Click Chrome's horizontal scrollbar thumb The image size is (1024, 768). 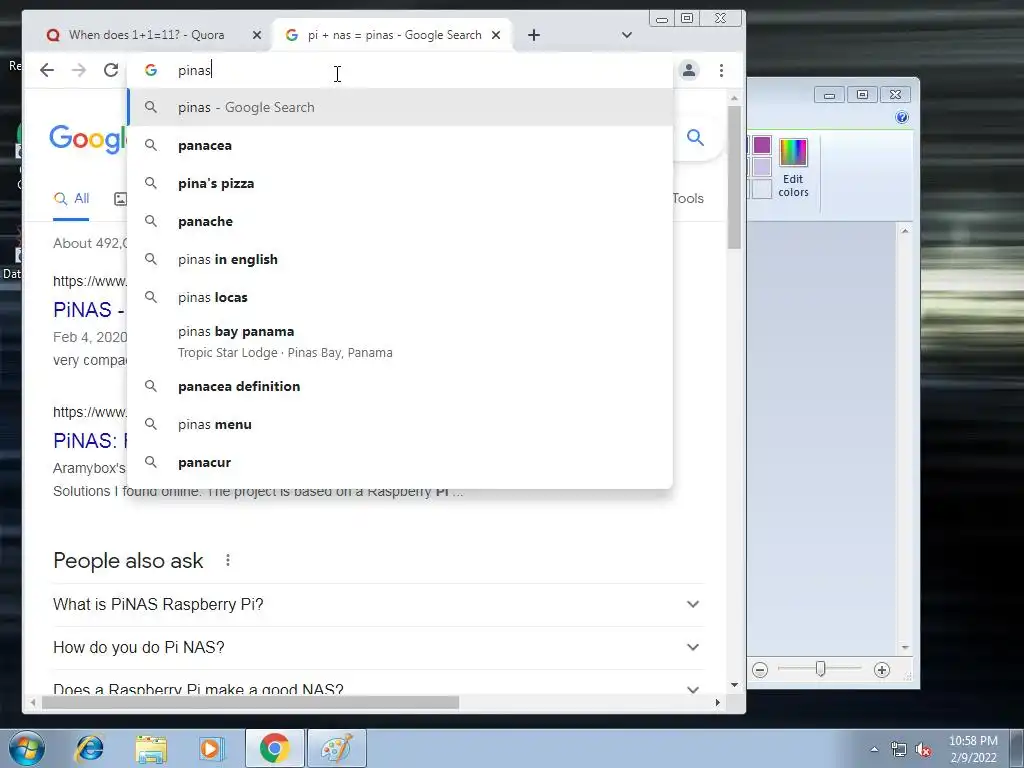pyautogui.click(x=250, y=703)
